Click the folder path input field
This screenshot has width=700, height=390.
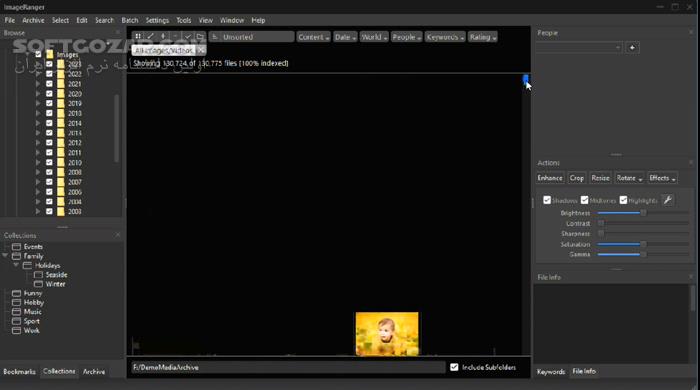tap(288, 367)
